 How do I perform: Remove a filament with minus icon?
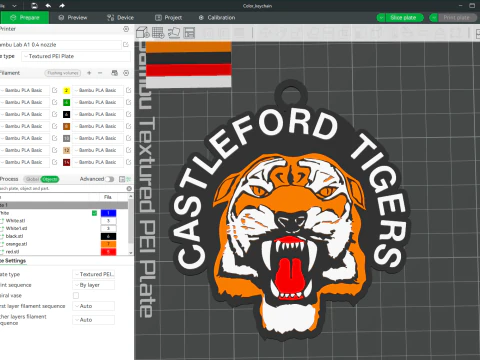(x=100, y=73)
